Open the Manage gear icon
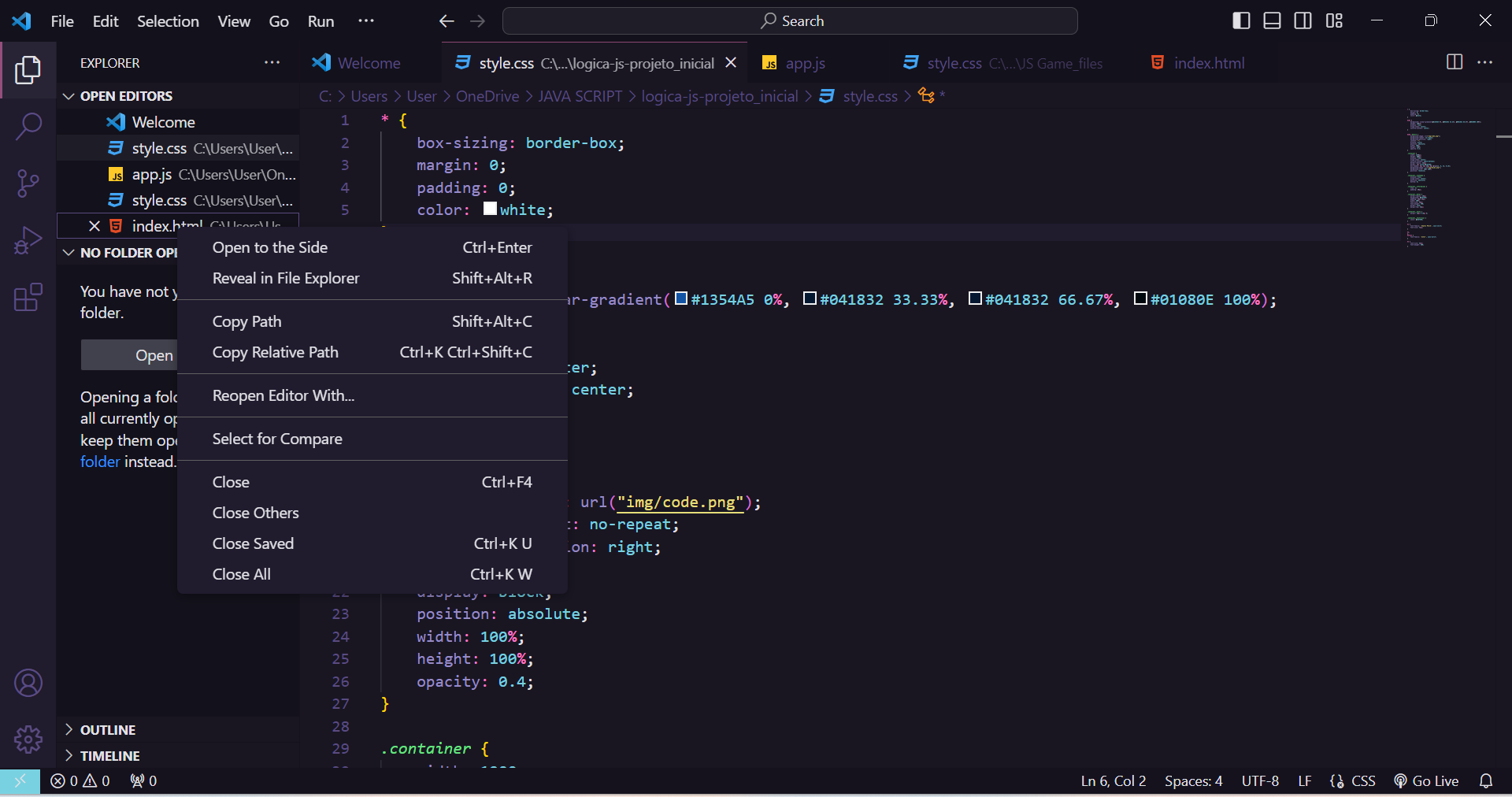 click(x=28, y=739)
